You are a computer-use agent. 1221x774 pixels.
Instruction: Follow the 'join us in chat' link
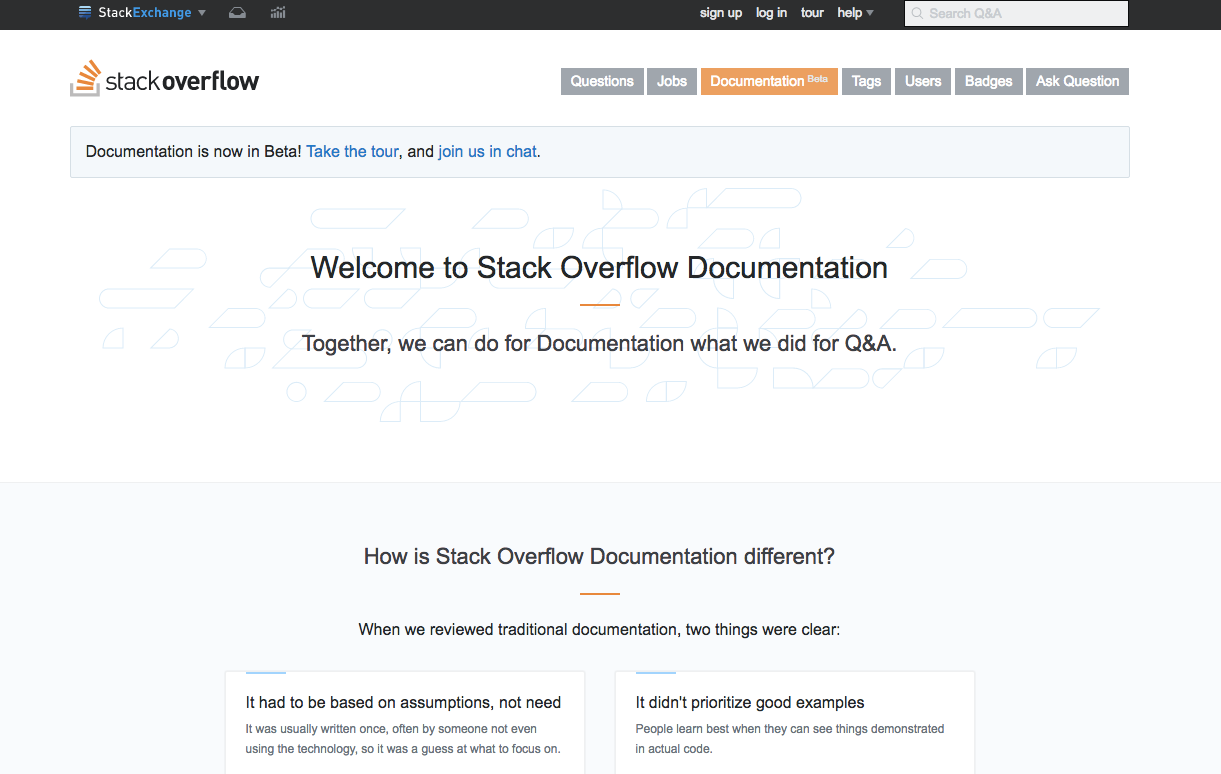point(487,152)
